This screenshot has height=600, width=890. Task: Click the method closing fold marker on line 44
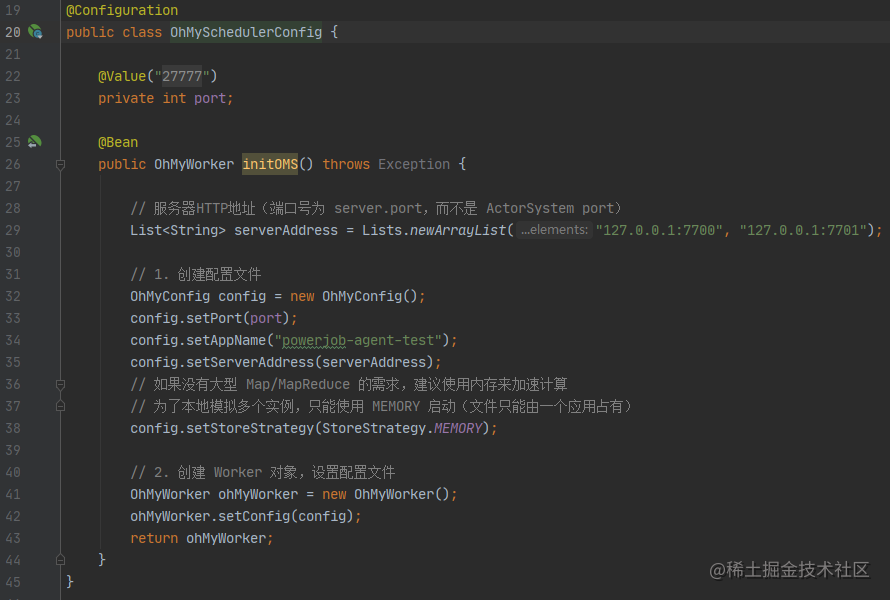pos(60,560)
